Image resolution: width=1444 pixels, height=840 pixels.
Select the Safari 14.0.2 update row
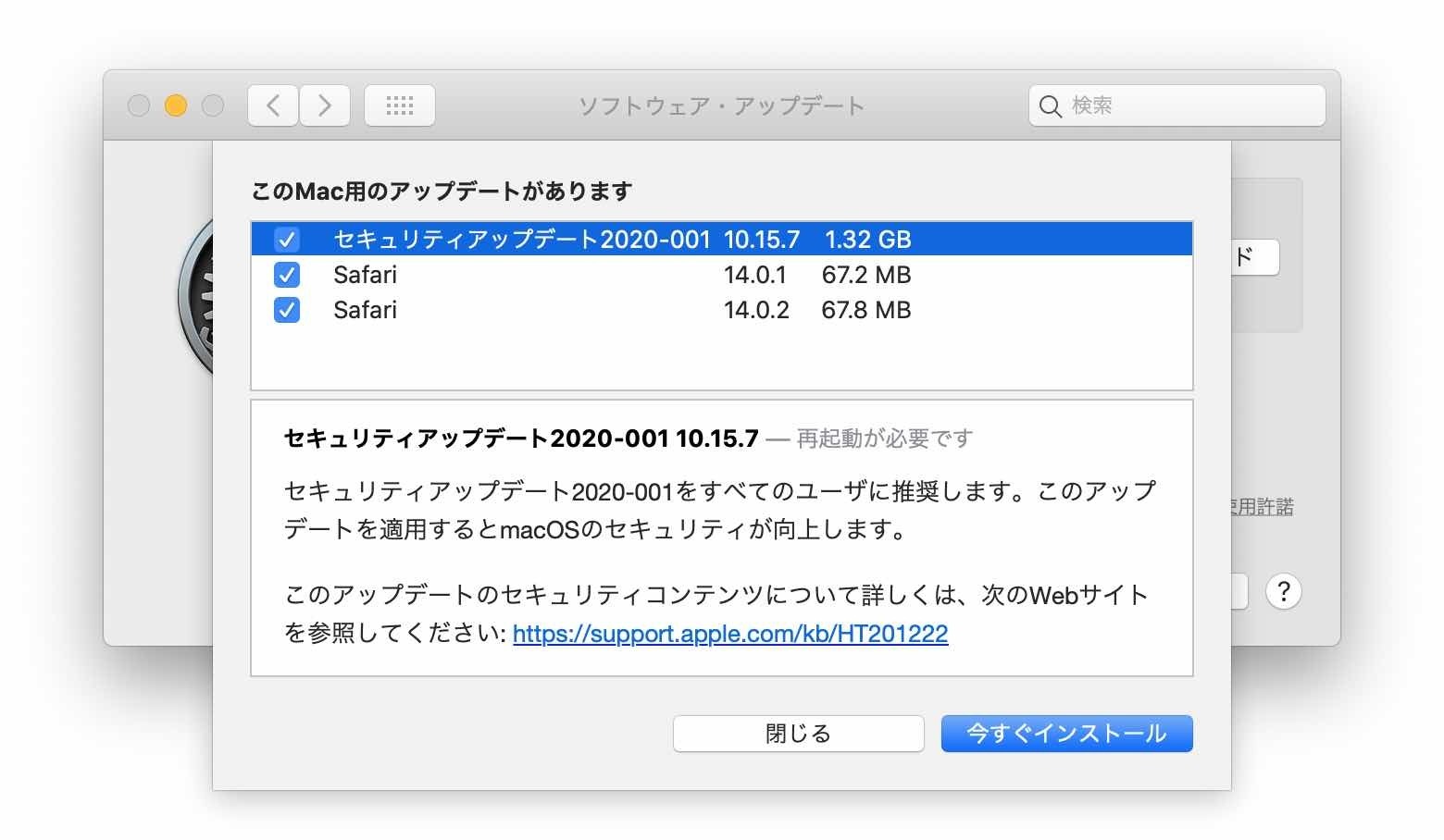click(x=721, y=310)
